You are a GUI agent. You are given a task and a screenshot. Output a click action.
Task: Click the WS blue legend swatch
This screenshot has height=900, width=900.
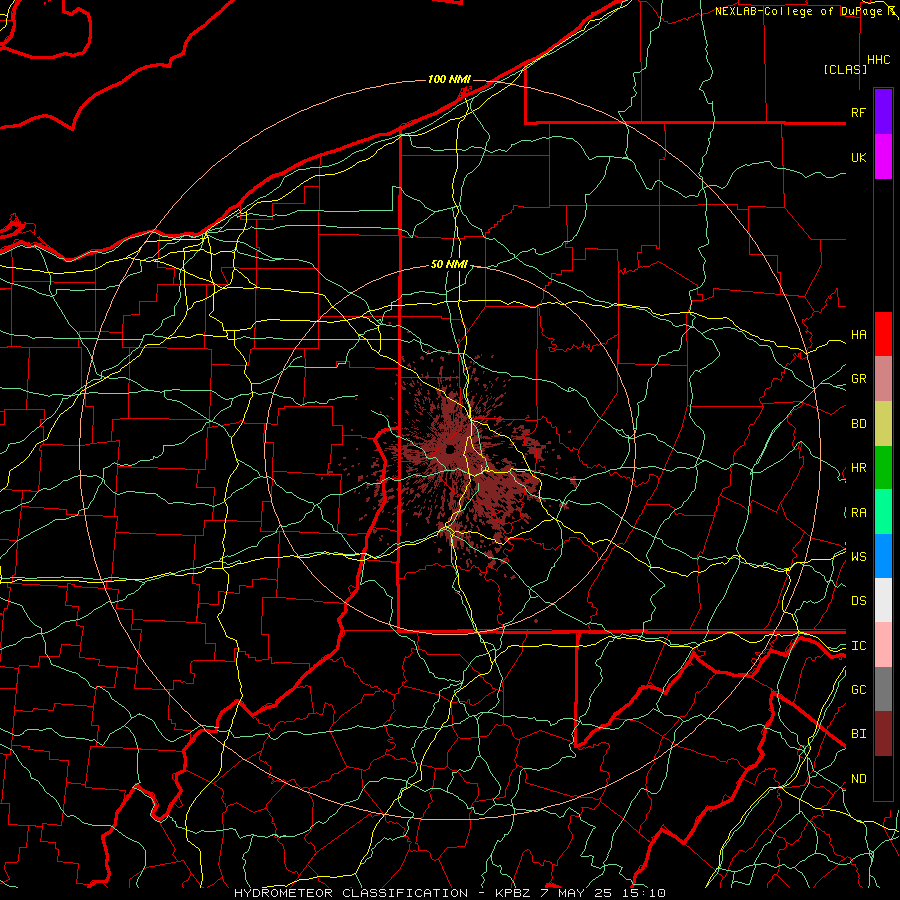pos(883,556)
